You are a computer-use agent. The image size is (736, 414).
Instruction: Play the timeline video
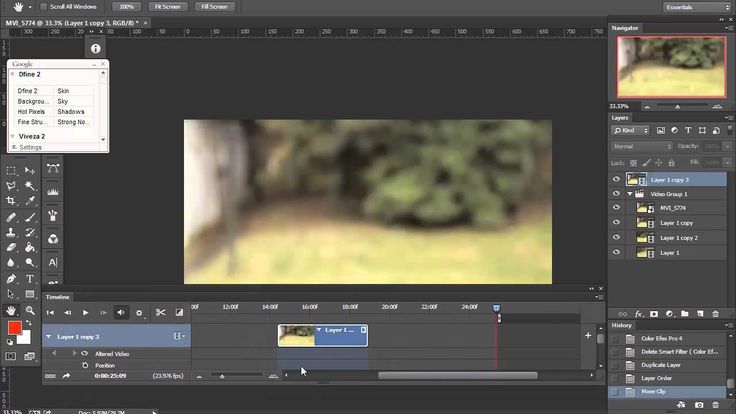pyautogui.click(x=85, y=313)
